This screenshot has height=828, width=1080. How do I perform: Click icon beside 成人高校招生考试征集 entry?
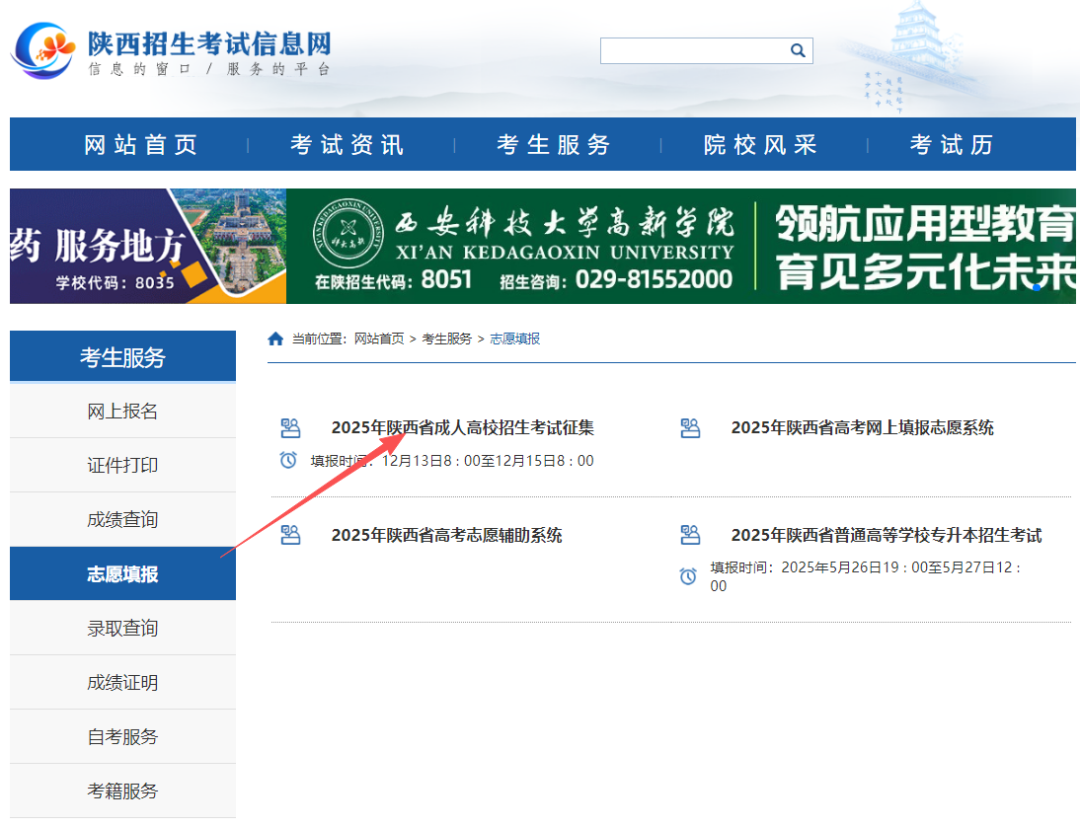pyautogui.click(x=290, y=428)
